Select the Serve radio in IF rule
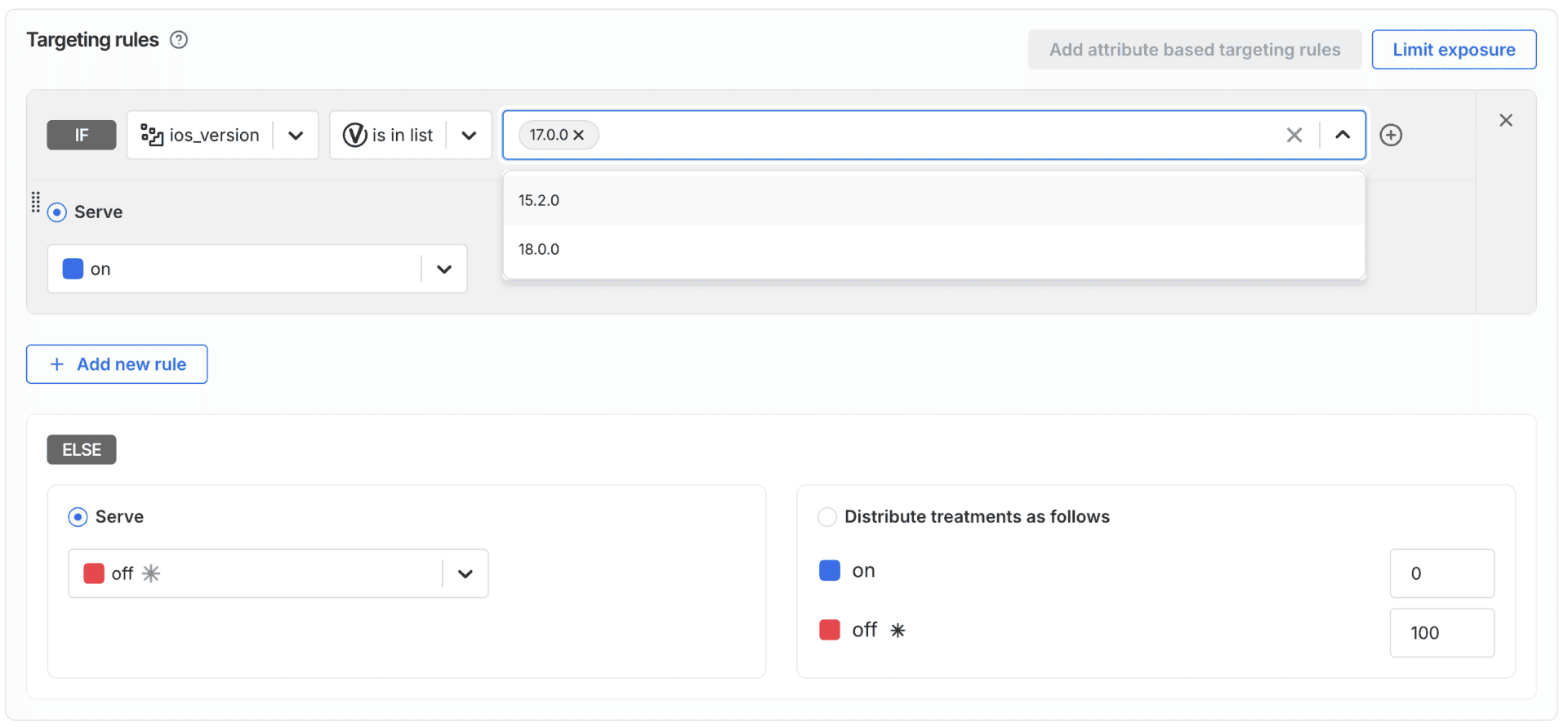The width and height of the screenshot is (1568, 727). coord(57,212)
